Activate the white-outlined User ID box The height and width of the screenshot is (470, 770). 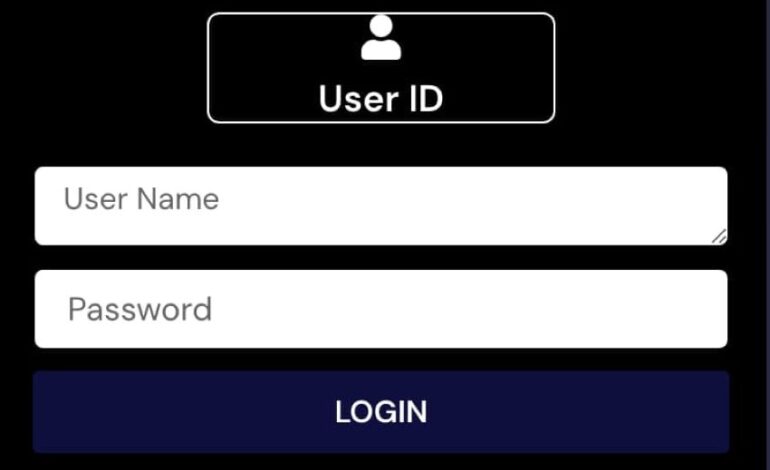(x=381, y=68)
